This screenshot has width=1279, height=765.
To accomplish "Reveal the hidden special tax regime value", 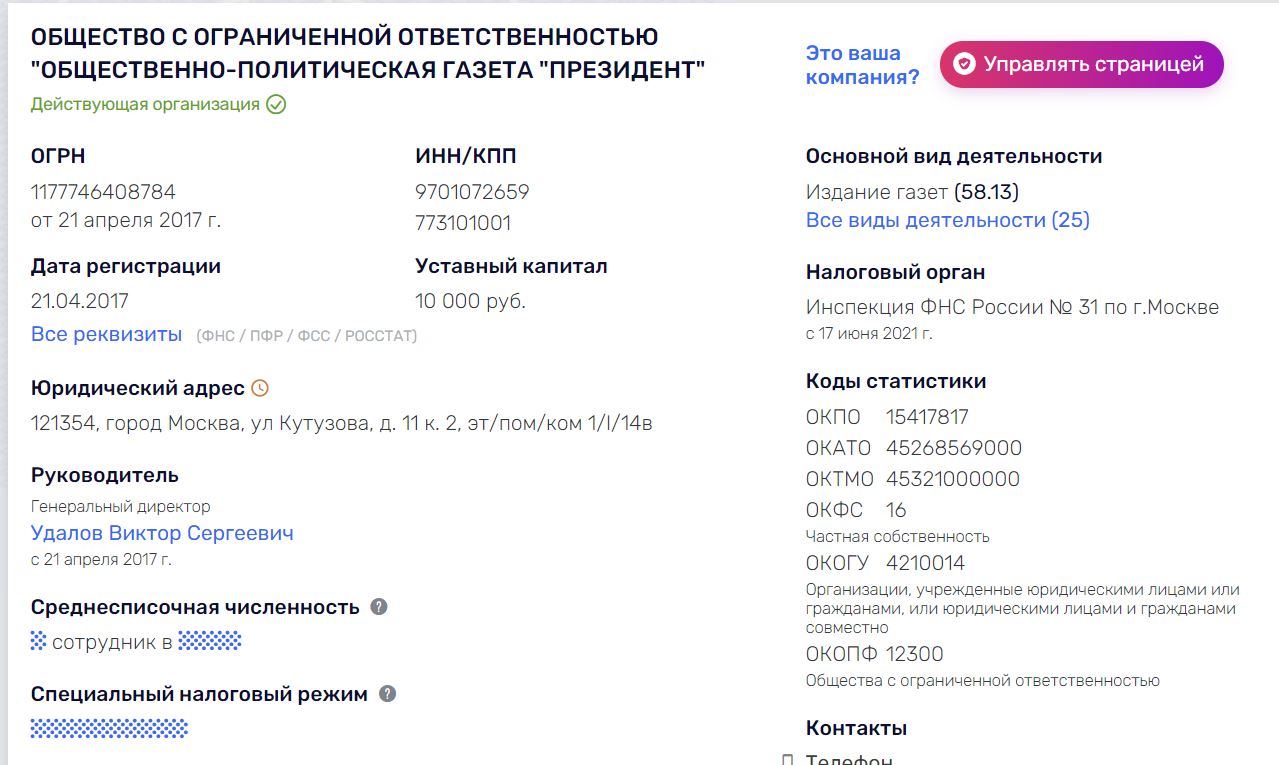I will click(109, 728).
